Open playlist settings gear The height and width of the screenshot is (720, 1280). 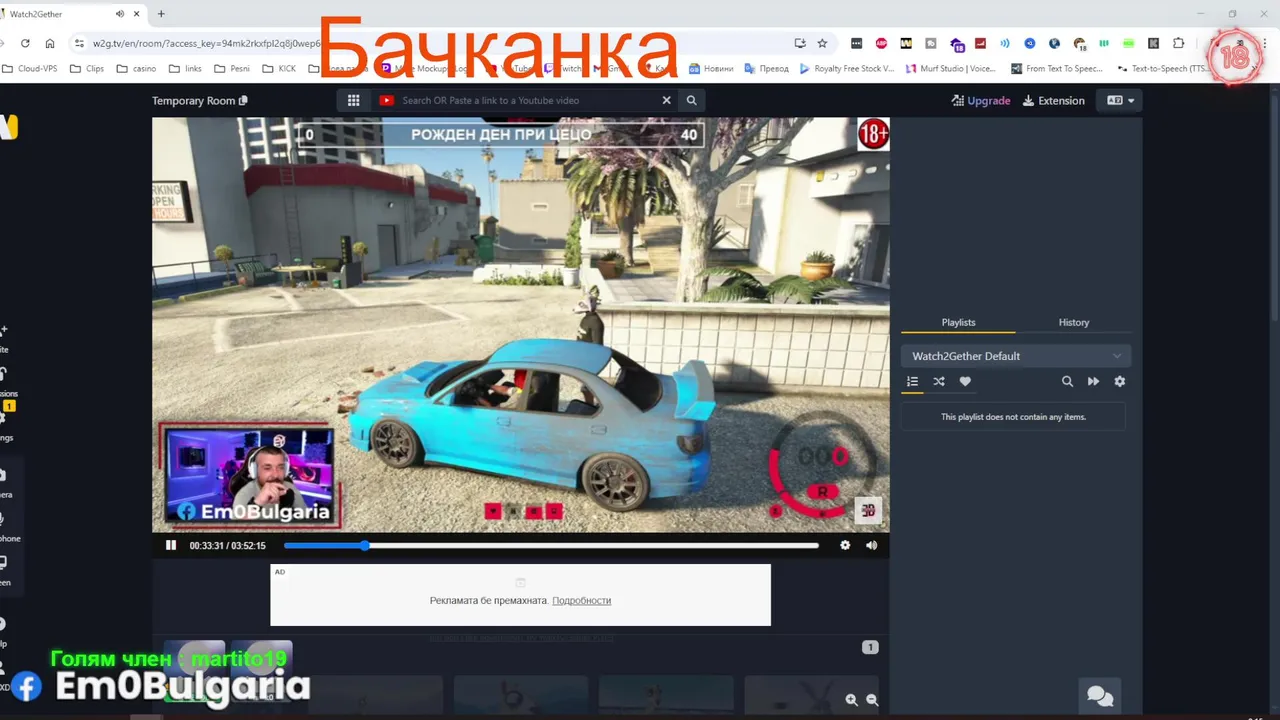[x=1119, y=381]
